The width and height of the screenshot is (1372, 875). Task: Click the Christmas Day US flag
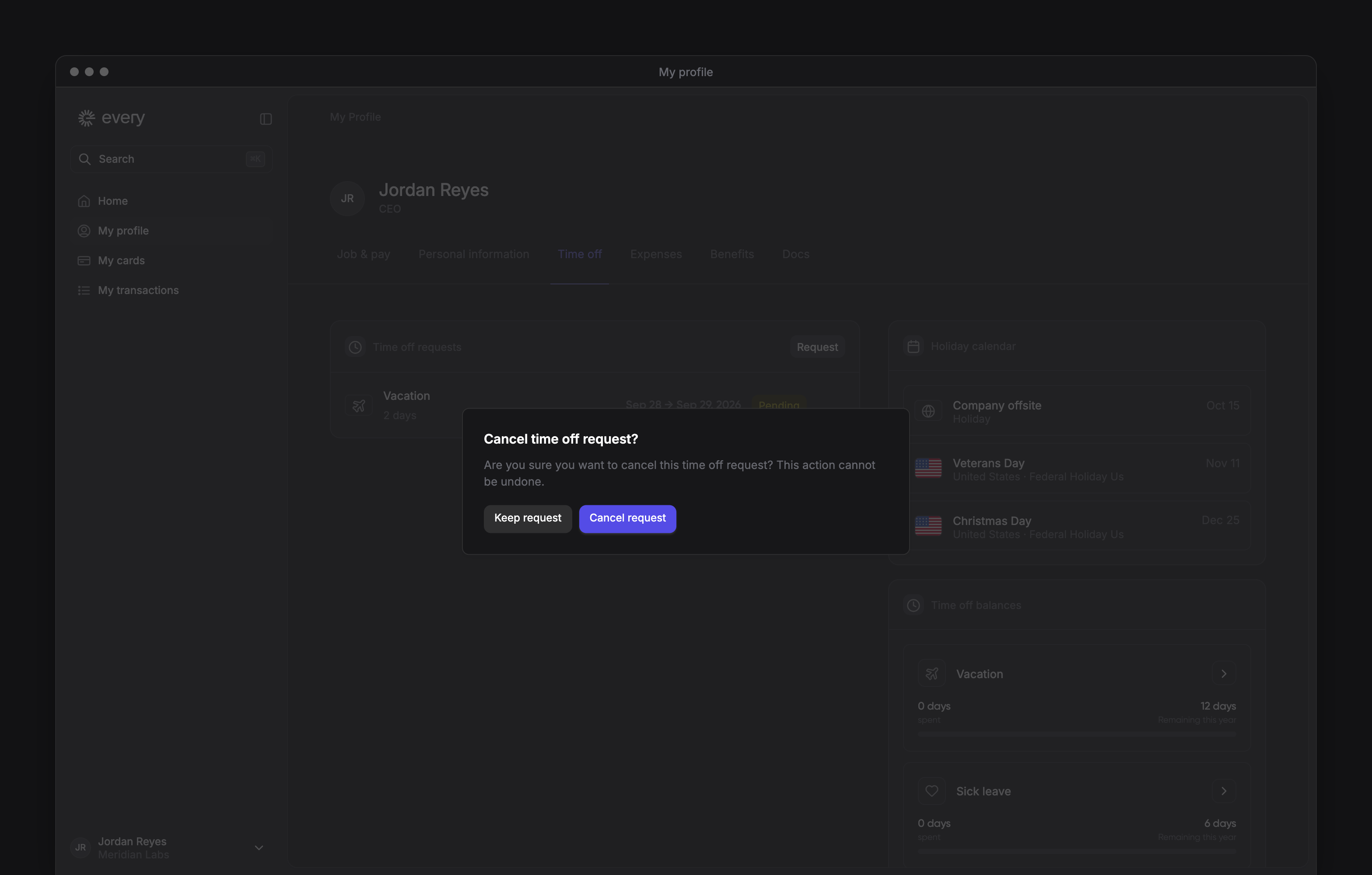pos(928,526)
